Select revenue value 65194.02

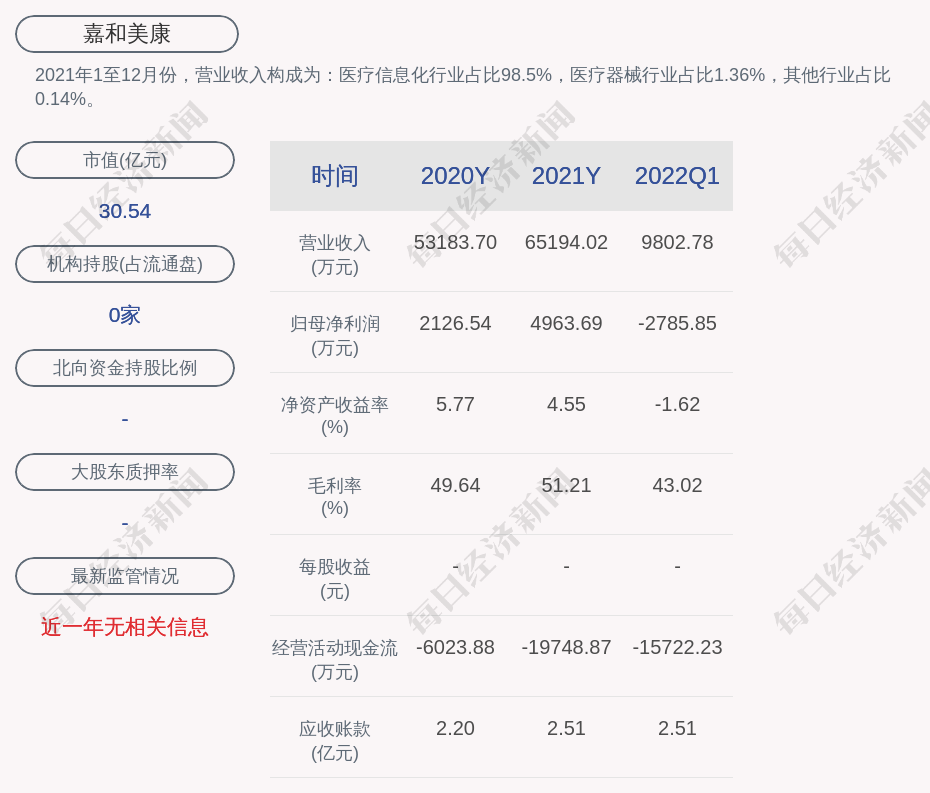click(x=566, y=243)
